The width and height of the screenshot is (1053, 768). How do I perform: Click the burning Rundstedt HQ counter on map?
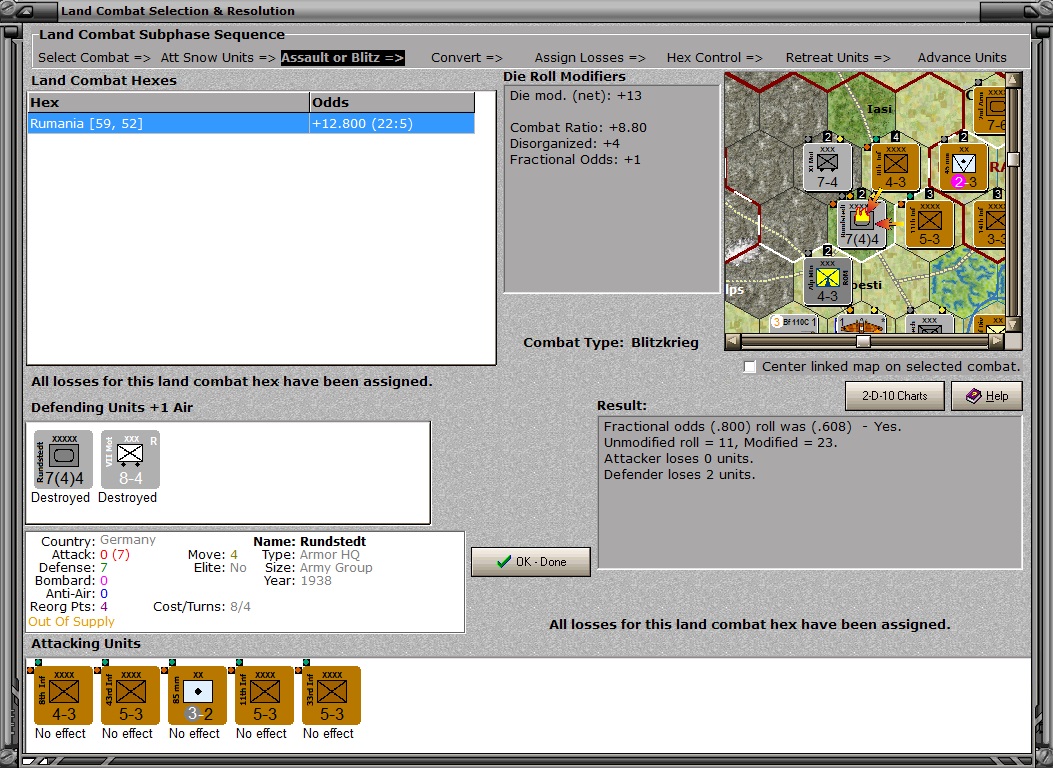click(x=862, y=224)
